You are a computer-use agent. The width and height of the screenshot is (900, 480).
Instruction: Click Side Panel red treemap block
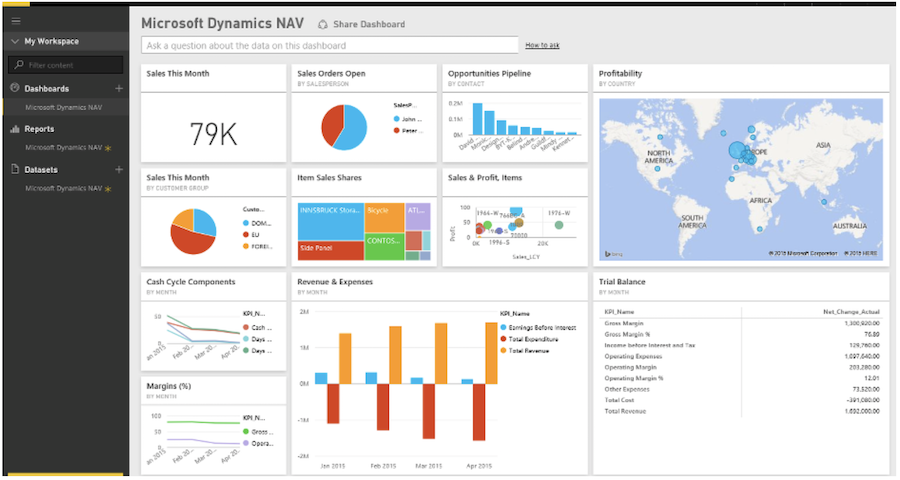pos(331,250)
